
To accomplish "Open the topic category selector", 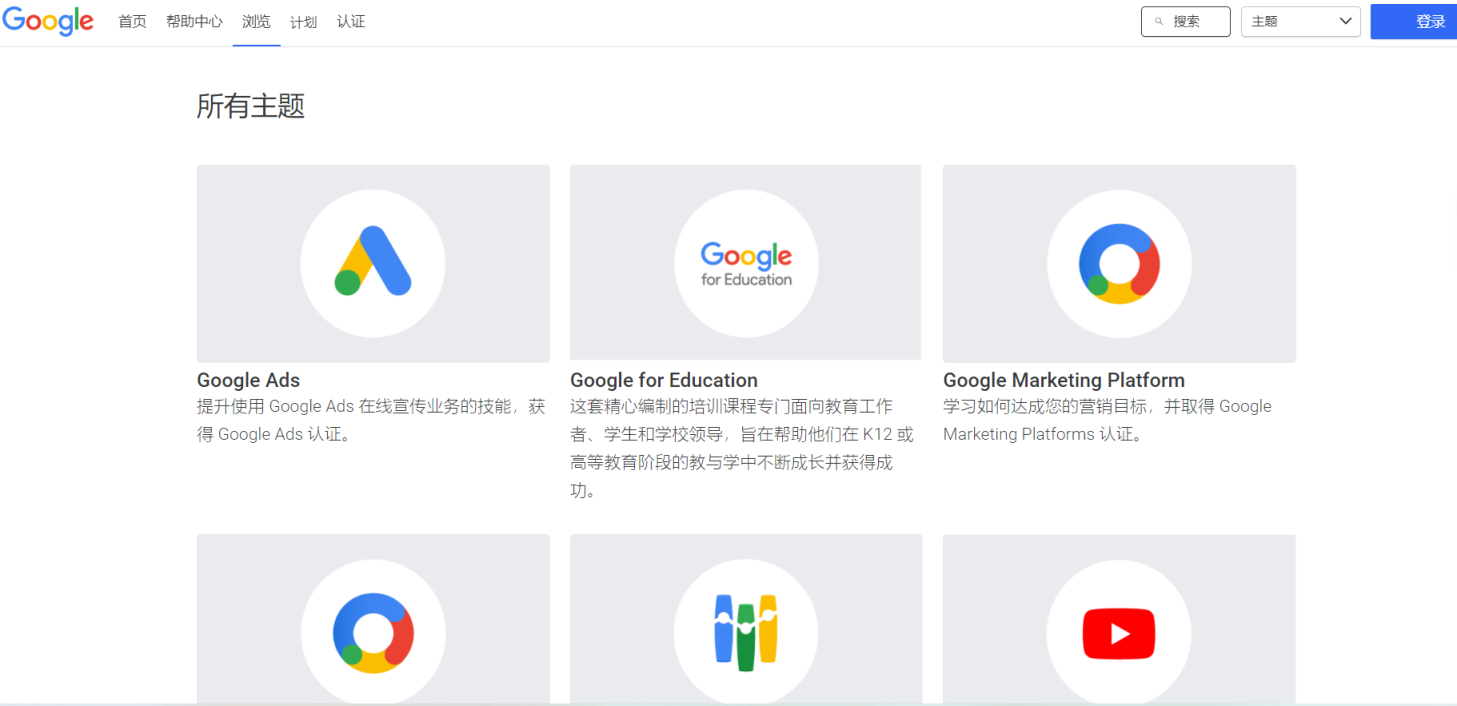I will coord(1299,20).
